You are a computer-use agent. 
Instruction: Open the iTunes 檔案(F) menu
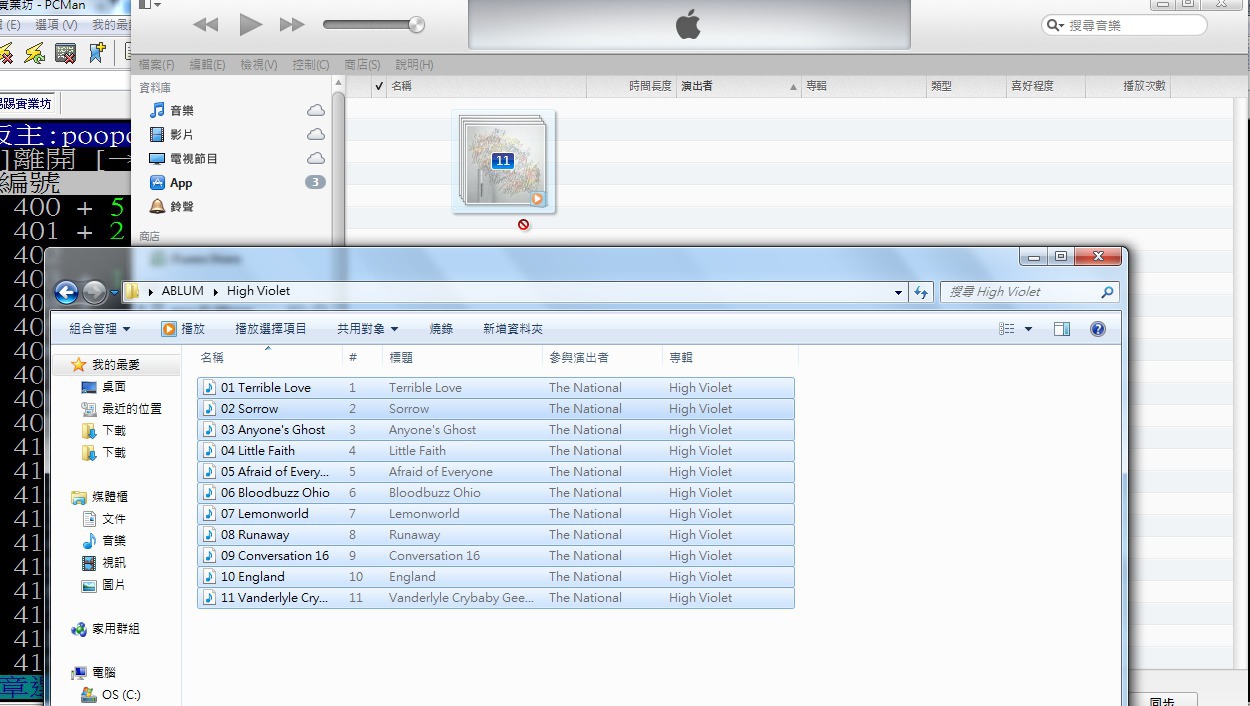pos(156,64)
